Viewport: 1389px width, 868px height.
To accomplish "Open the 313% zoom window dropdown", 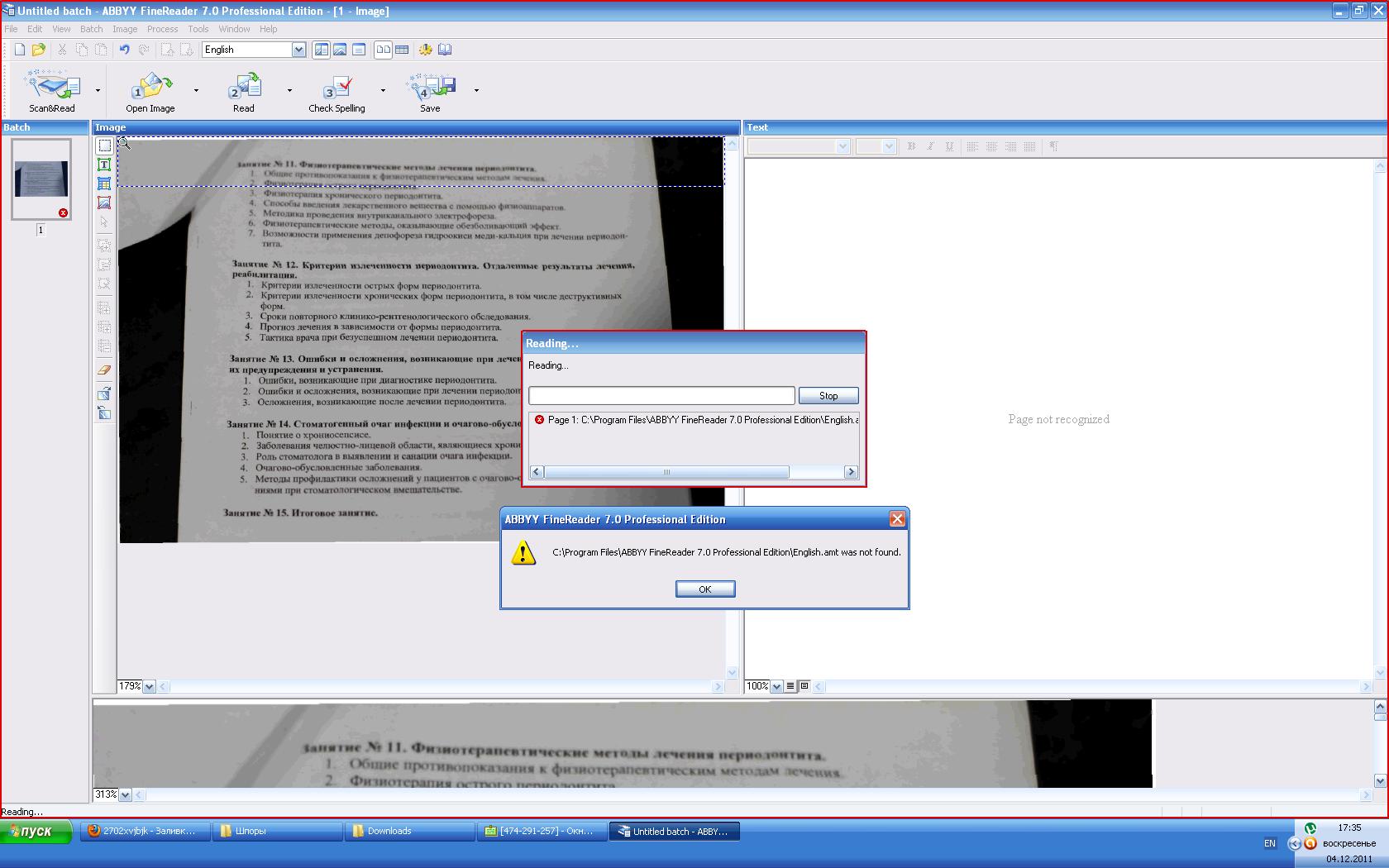I will point(125,794).
